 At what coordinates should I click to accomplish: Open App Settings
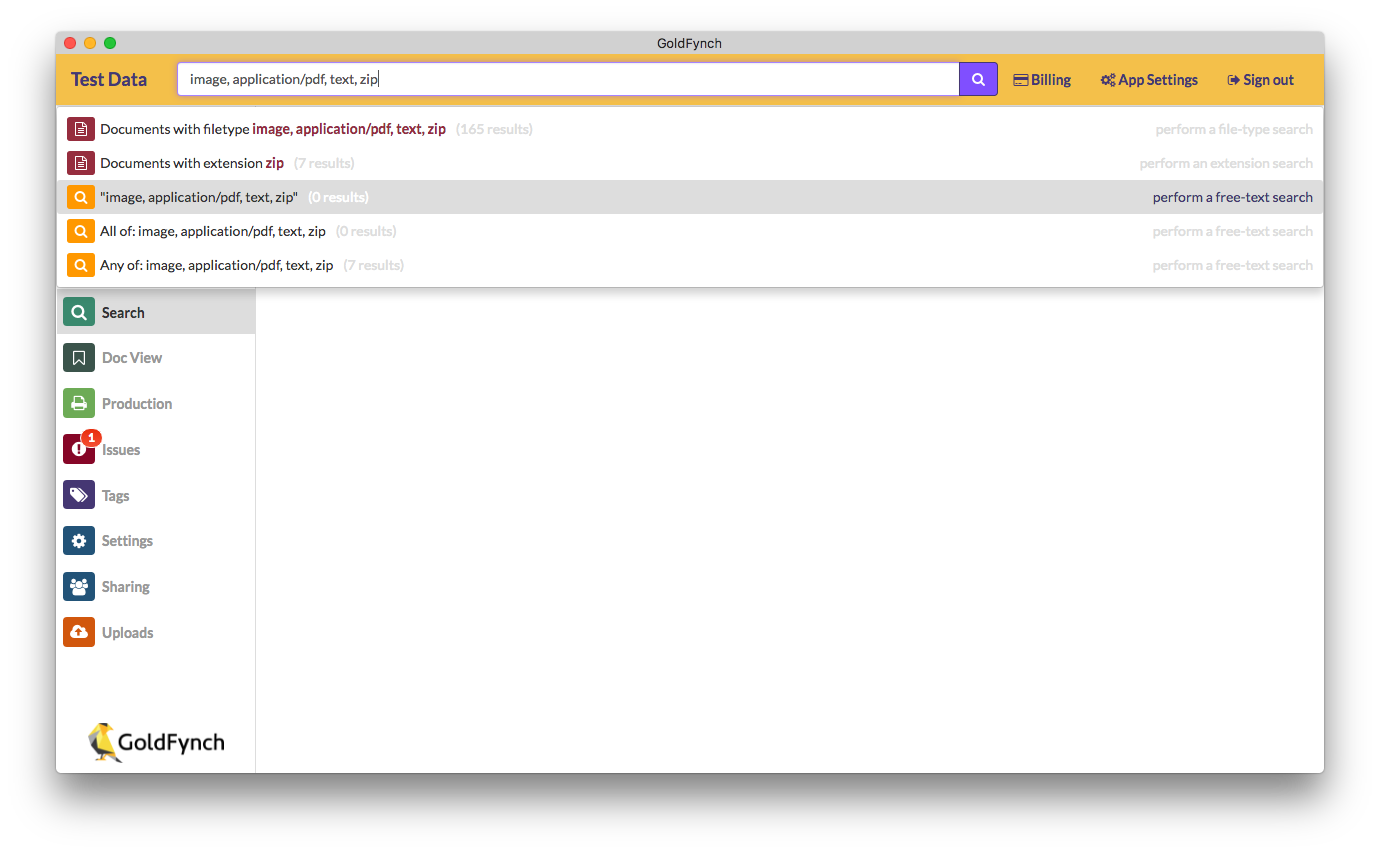[x=1148, y=79]
